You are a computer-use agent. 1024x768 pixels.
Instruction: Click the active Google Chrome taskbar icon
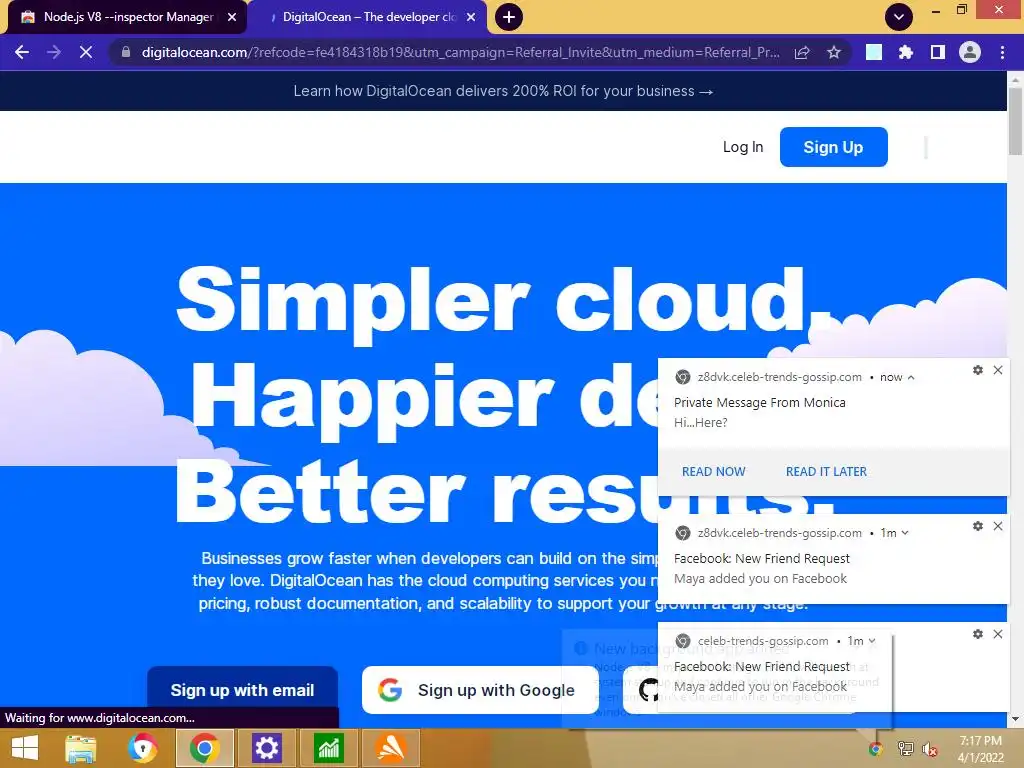[204, 748]
